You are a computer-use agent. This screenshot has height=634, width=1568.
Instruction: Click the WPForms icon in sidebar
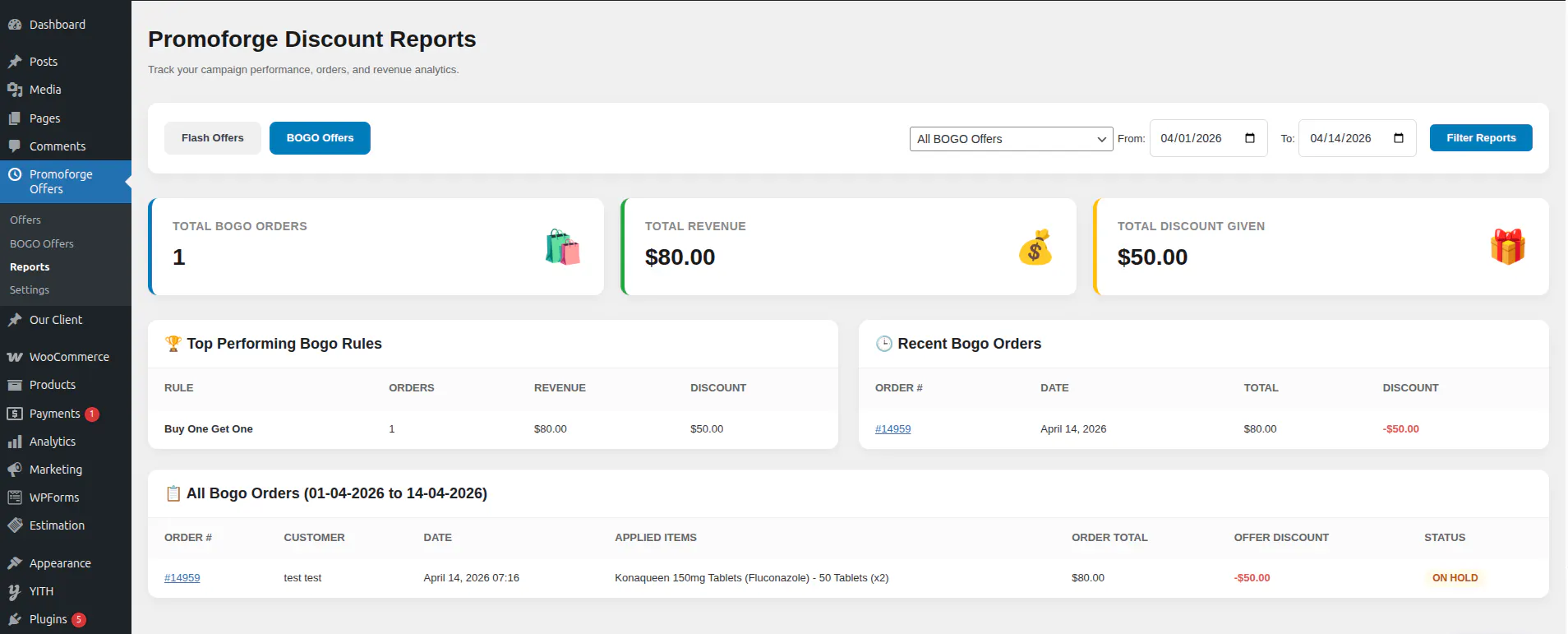click(15, 497)
